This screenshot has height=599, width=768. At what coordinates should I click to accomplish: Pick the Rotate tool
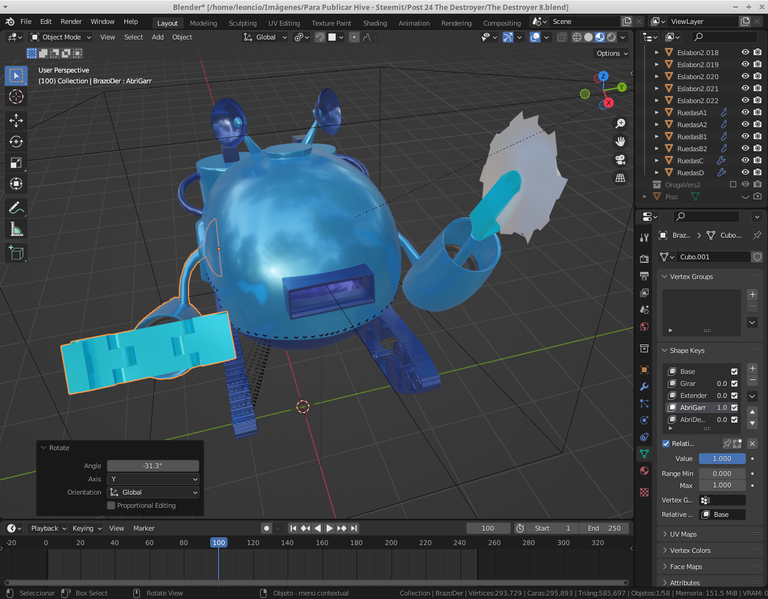[16, 142]
